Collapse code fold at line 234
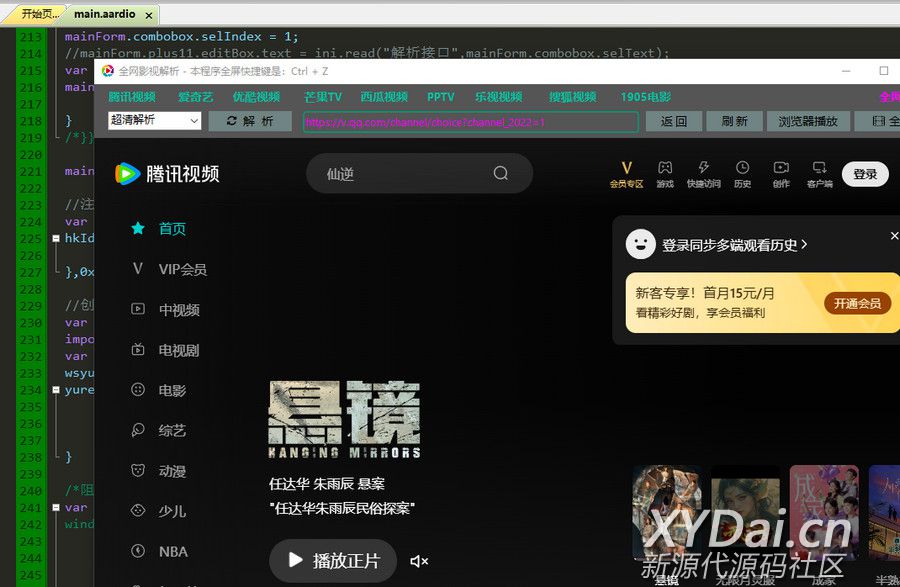 [56, 390]
